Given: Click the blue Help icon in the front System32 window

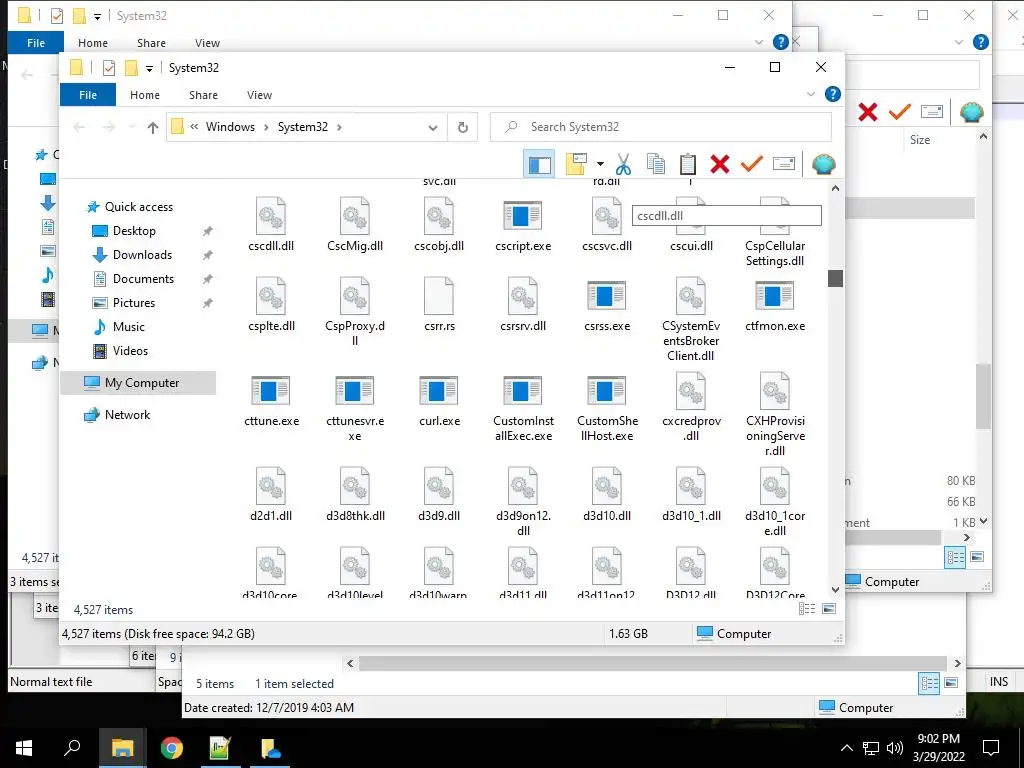Looking at the screenshot, I should 833,95.
